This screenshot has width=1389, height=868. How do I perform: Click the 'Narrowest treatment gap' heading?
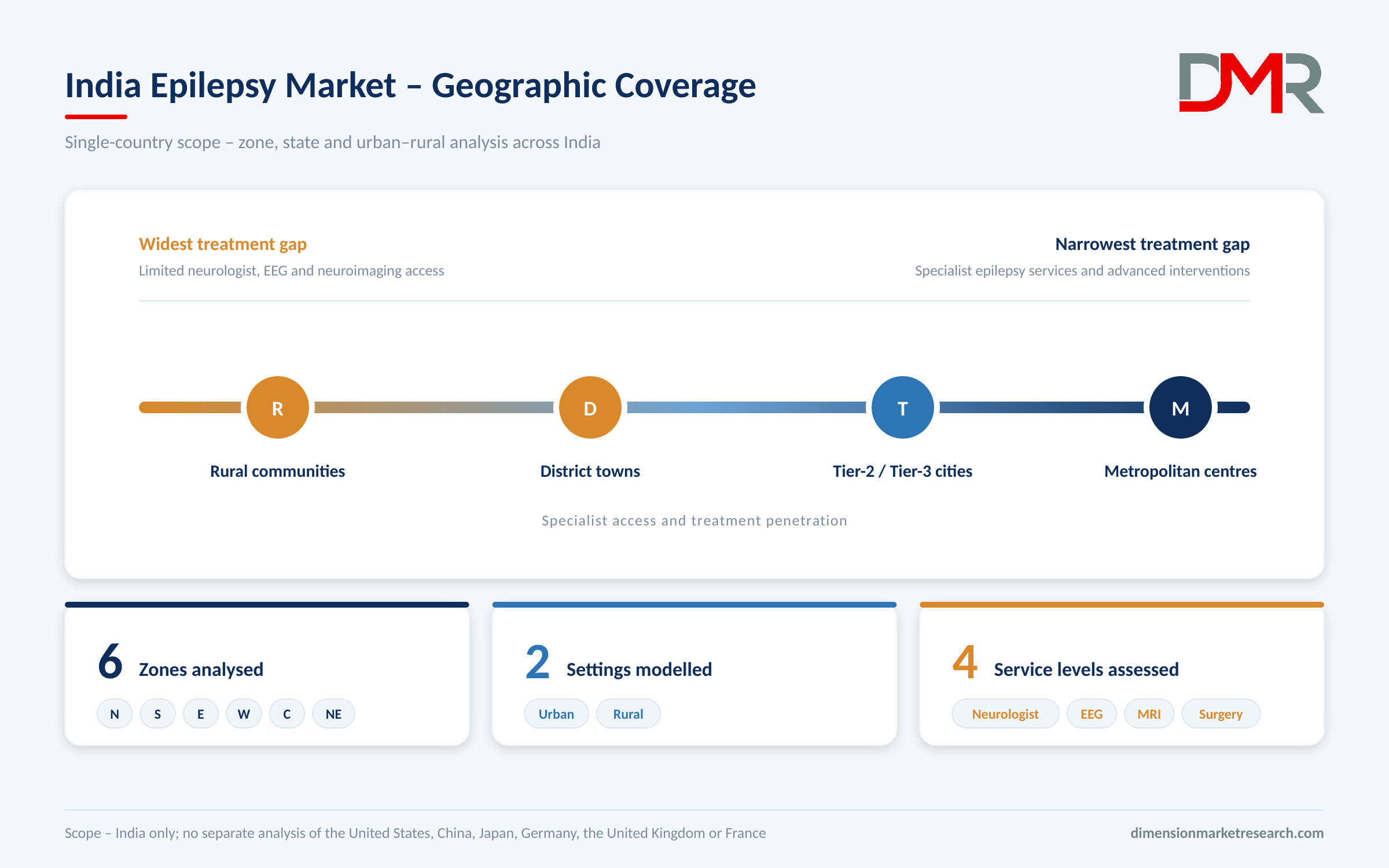click(x=1152, y=244)
